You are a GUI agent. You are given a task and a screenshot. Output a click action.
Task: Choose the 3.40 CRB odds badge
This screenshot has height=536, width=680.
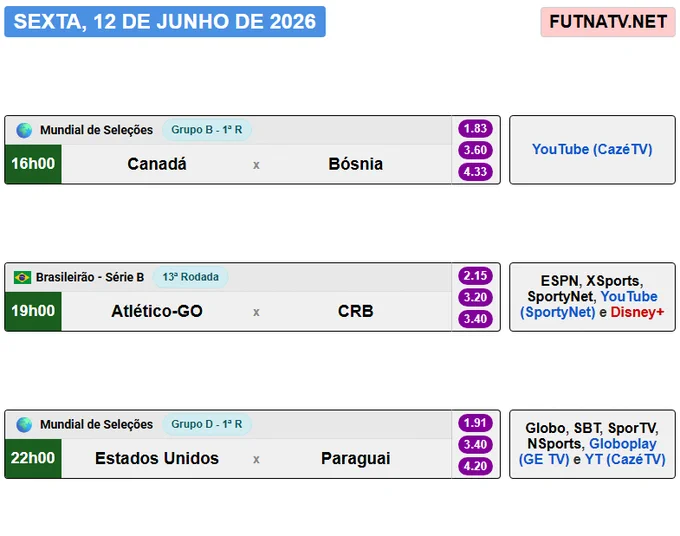[x=475, y=319]
